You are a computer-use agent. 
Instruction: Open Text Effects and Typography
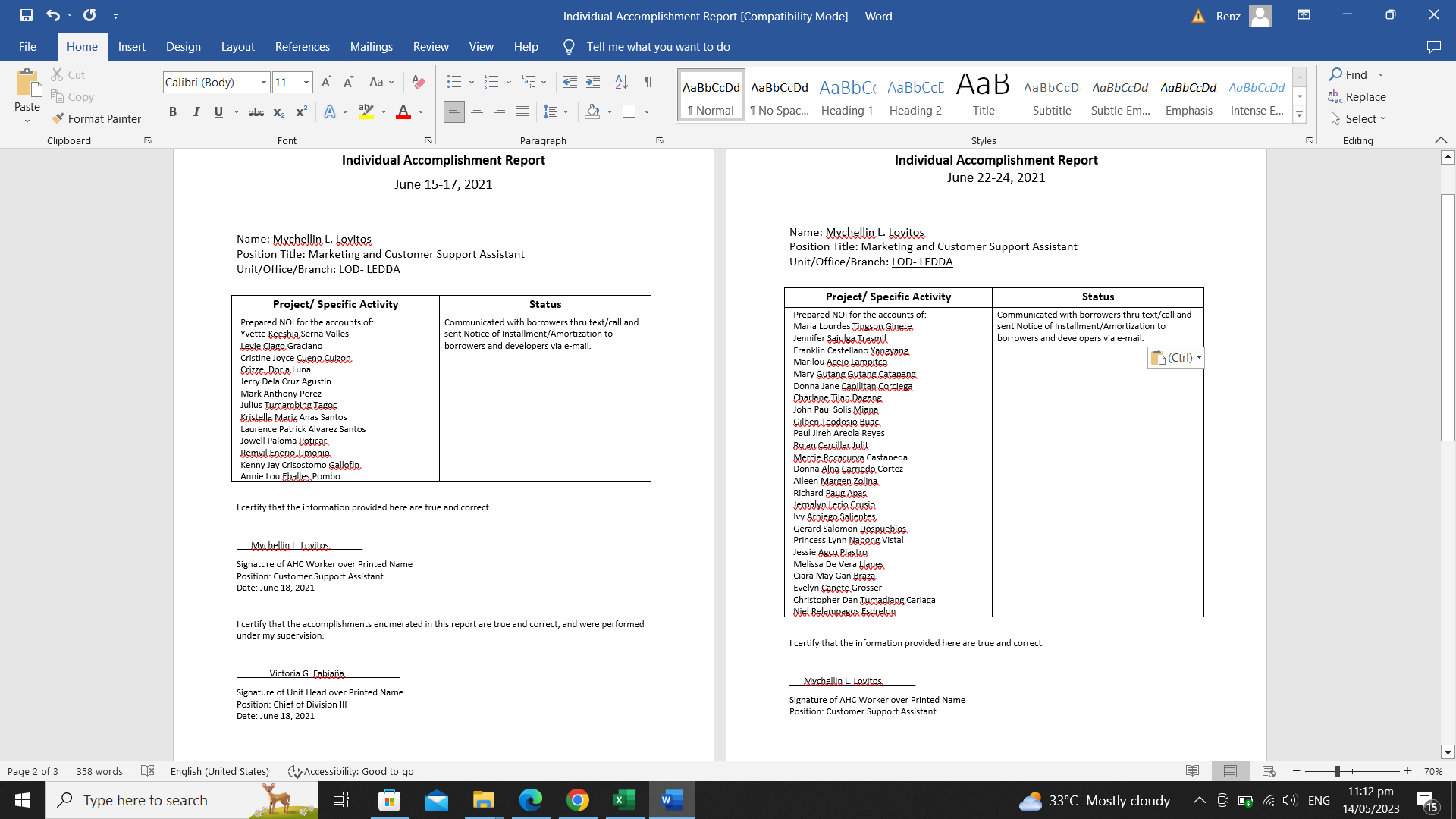pos(330,111)
